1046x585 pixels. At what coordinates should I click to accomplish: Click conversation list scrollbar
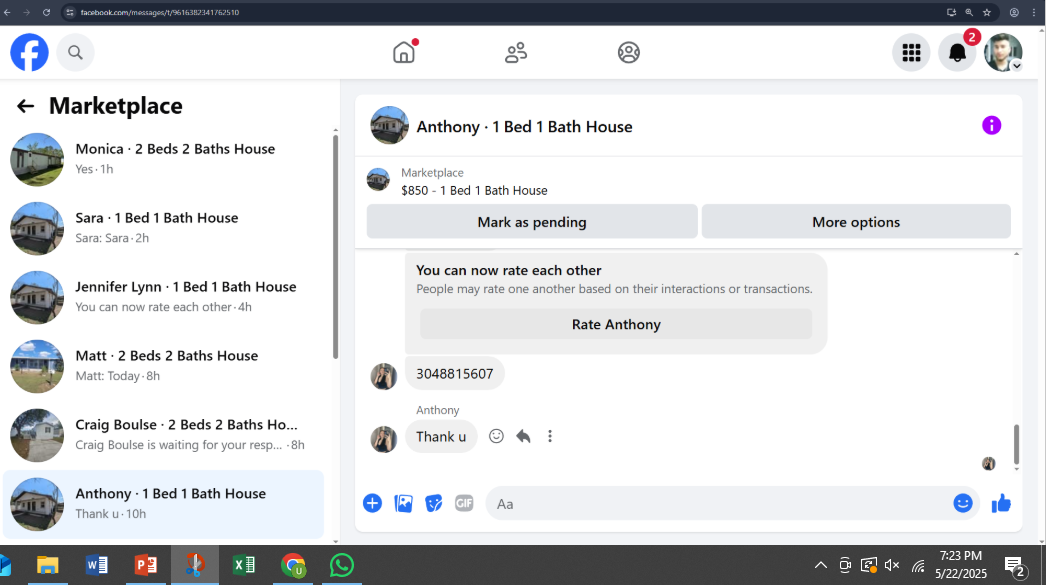[336, 247]
